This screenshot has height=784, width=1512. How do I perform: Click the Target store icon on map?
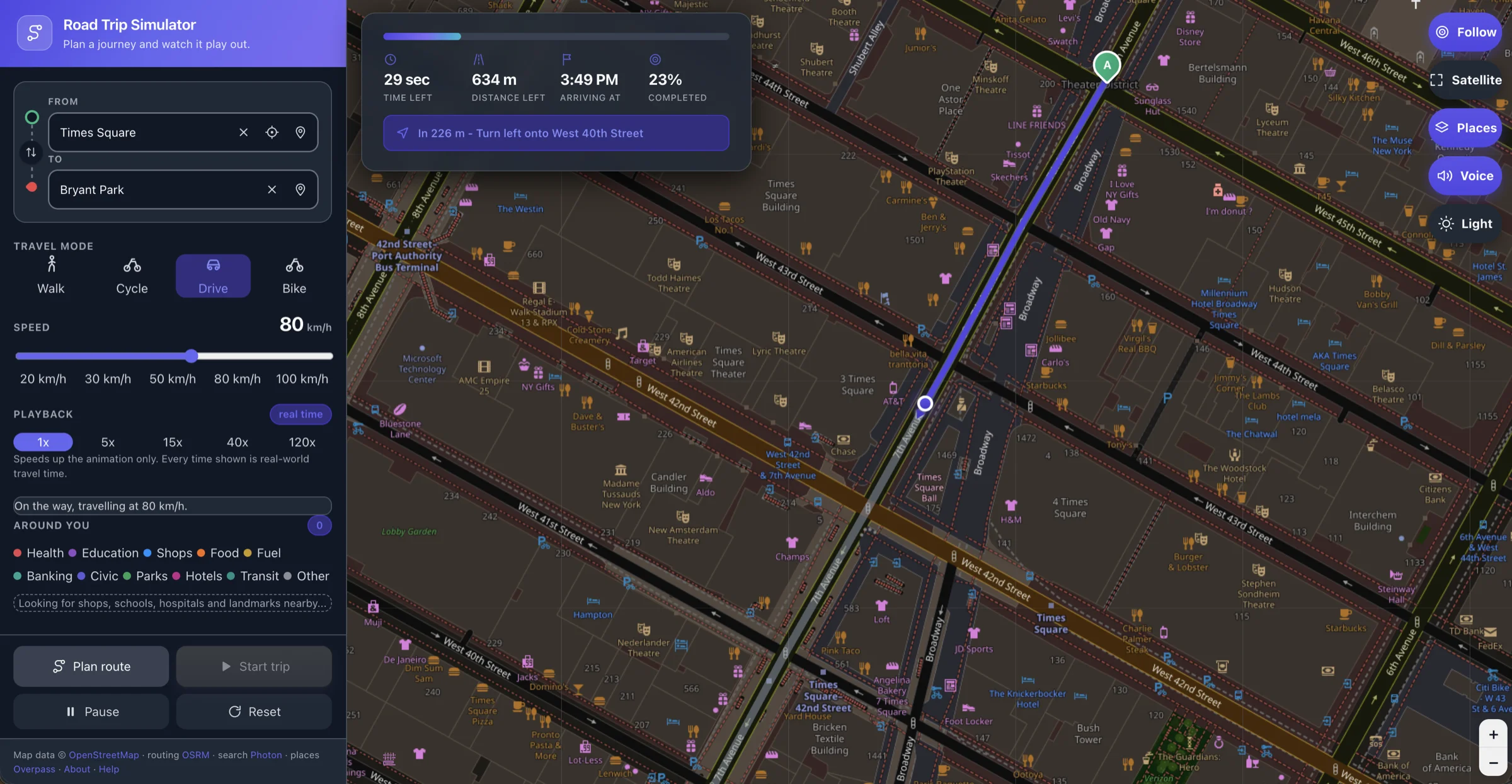643,346
